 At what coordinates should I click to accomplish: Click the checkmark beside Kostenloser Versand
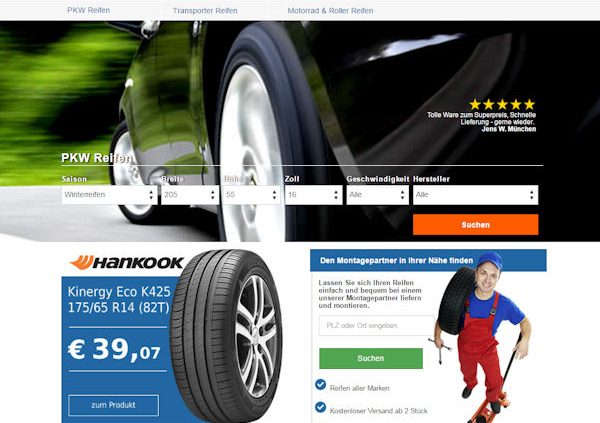tap(320, 407)
